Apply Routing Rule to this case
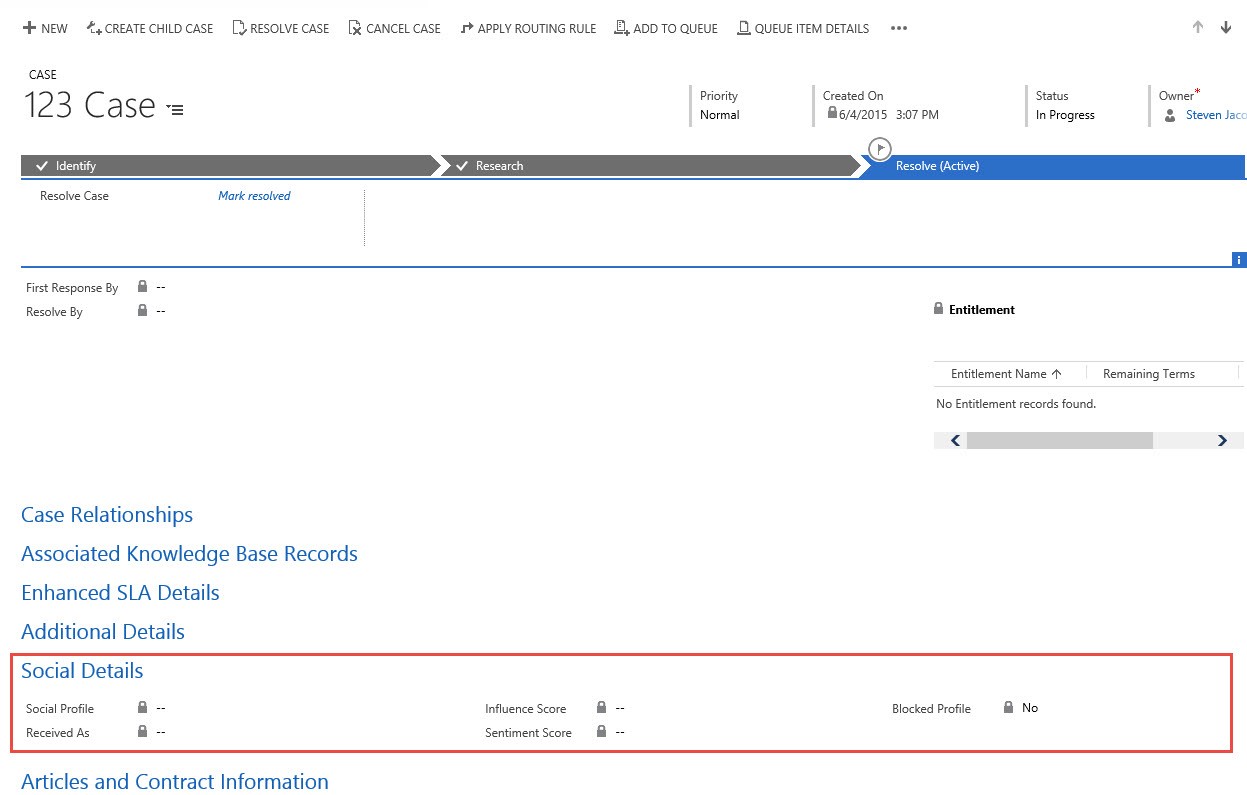Screen dimensions: 1247x795 pyautogui.click(x=528, y=28)
